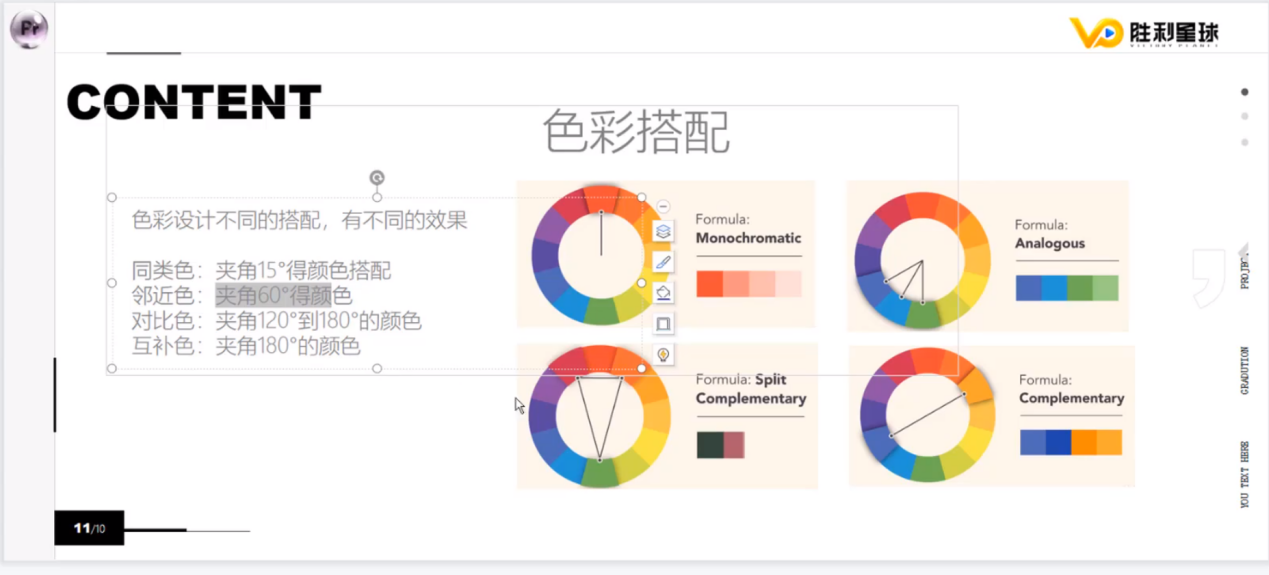
Task: Select the first dark navigation dot
Action: (1245, 92)
